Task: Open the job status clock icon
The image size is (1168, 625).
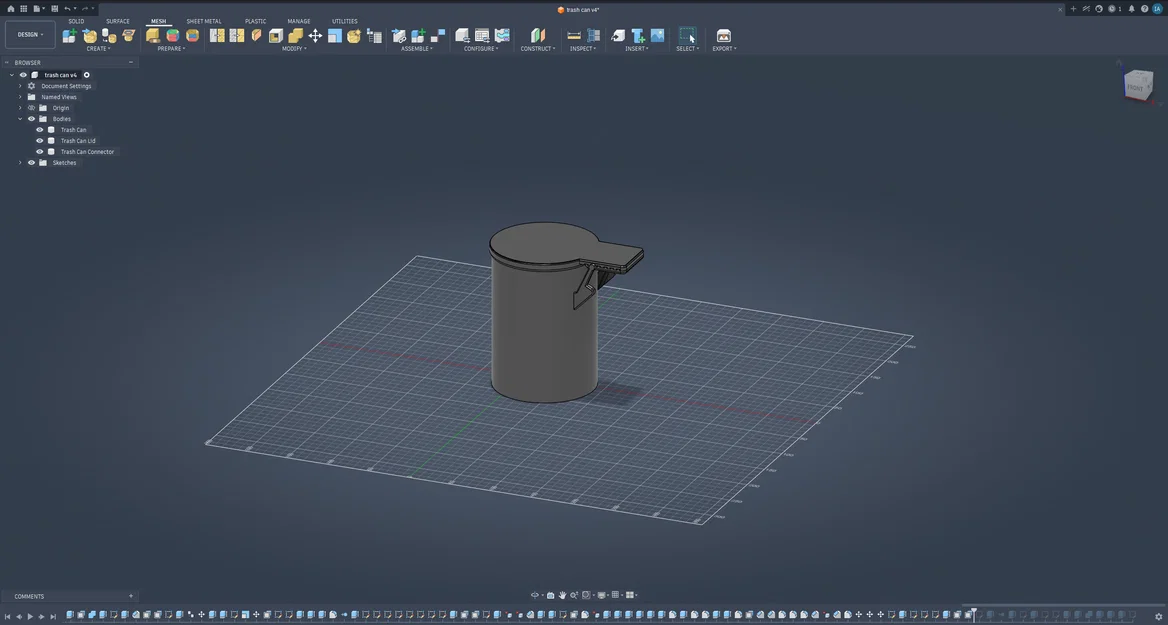Action: pyautogui.click(x=1112, y=9)
